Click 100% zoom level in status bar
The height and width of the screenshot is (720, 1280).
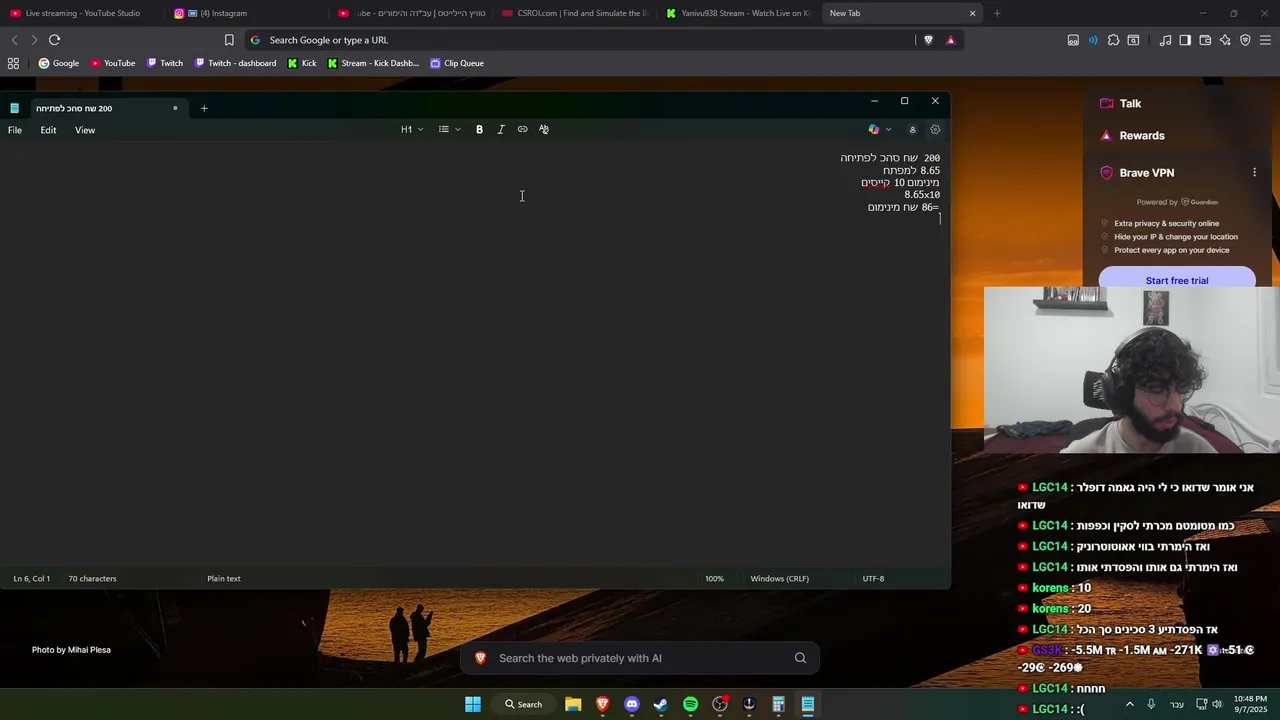[x=714, y=578]
